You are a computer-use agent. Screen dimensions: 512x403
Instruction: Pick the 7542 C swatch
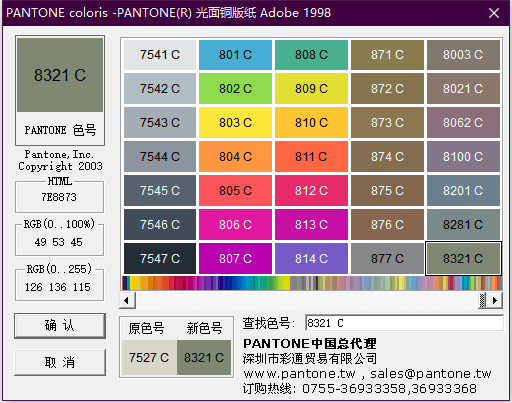coord(160,89)
